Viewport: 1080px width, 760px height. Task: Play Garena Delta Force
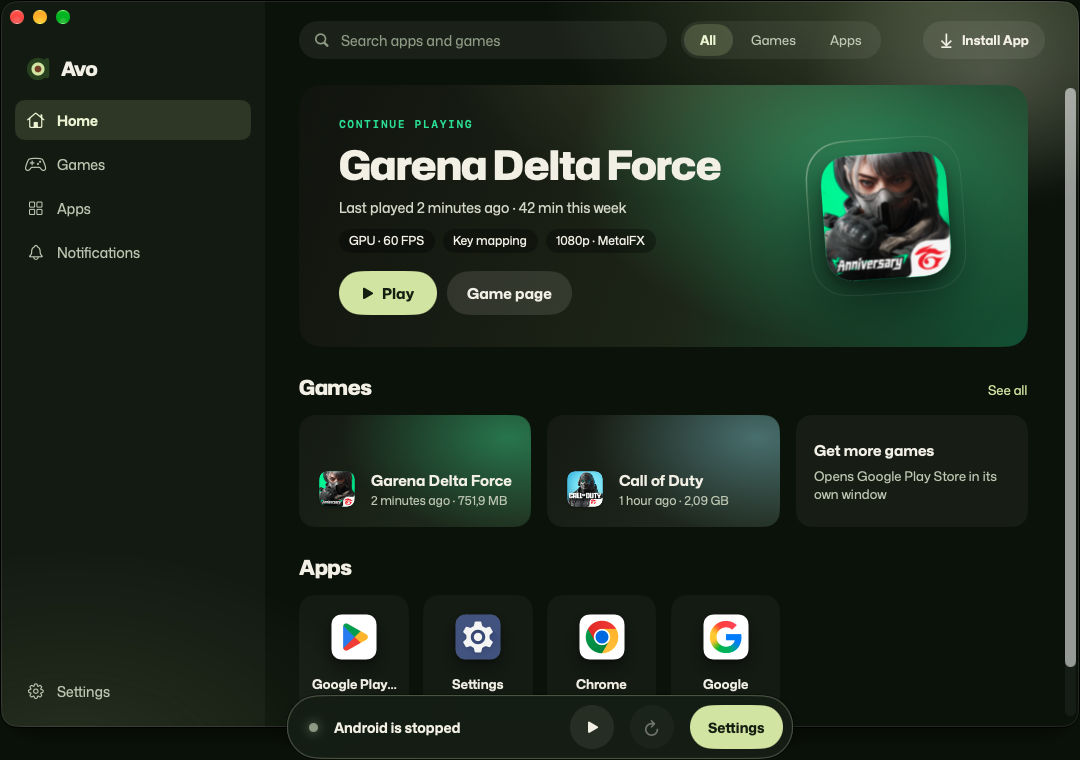coord(388,294)
